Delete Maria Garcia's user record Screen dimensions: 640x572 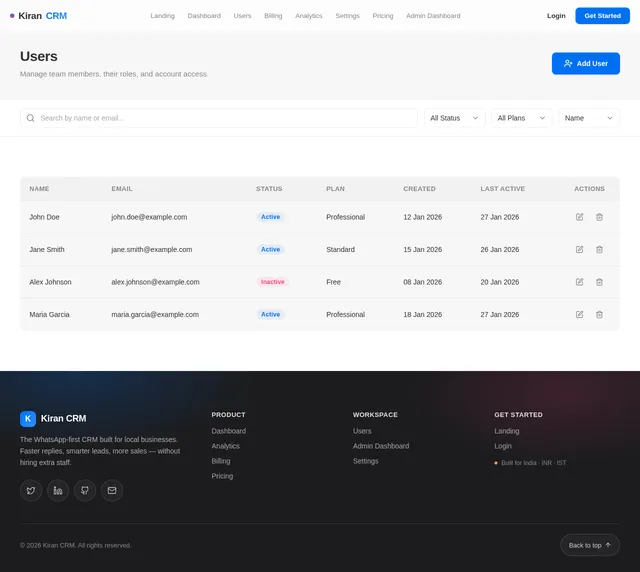599,314
